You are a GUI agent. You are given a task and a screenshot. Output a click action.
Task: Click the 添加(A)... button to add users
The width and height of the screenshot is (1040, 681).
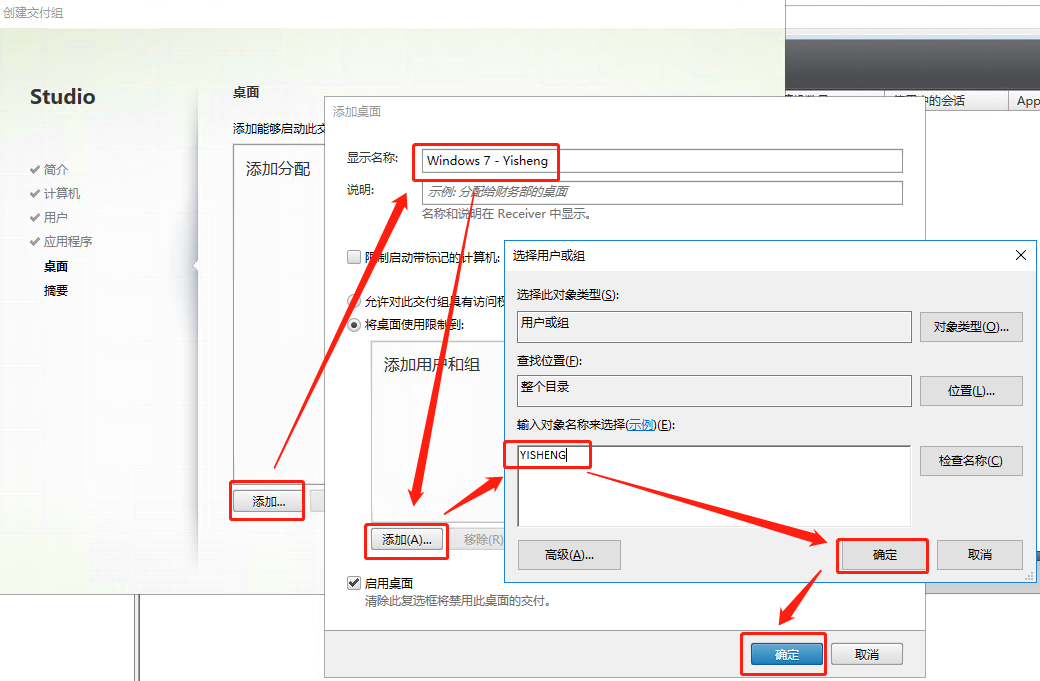click(405, 540)
